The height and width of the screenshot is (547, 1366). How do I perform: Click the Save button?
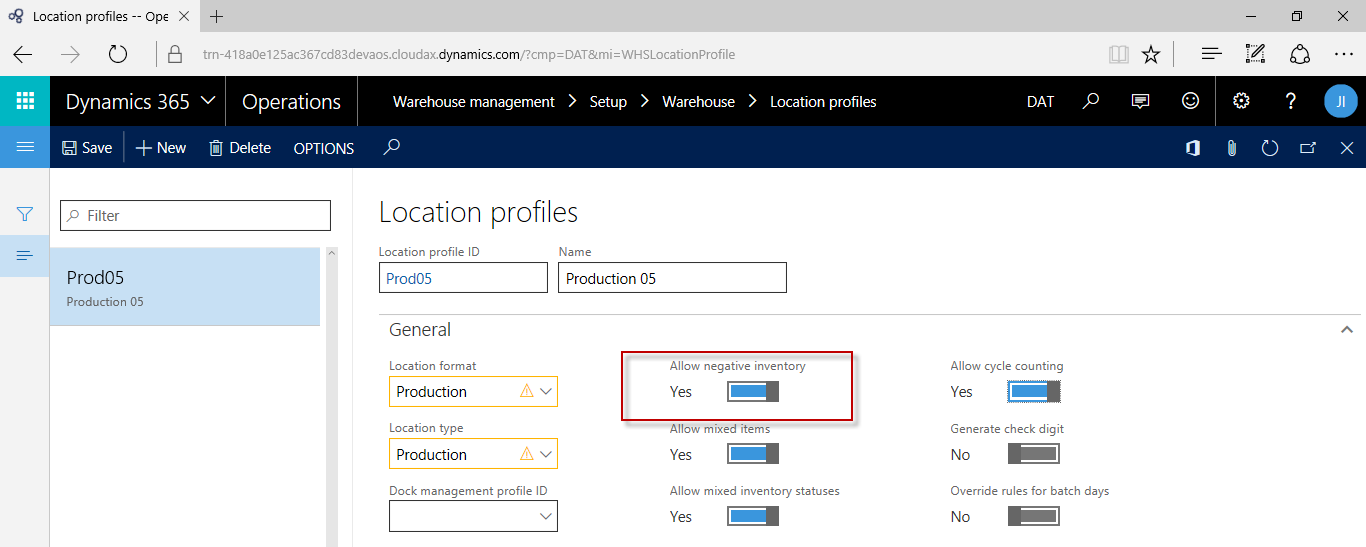coord(87,148)
